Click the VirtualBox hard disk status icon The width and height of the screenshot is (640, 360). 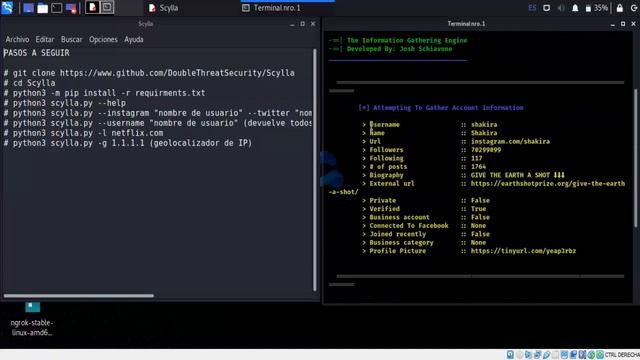[510, 355]
